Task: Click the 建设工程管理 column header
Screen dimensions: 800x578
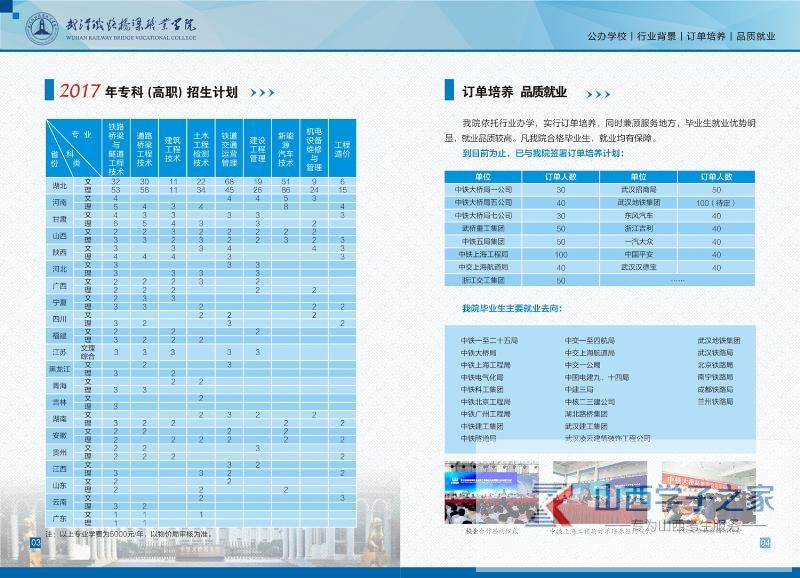Action: click(257, 149)
